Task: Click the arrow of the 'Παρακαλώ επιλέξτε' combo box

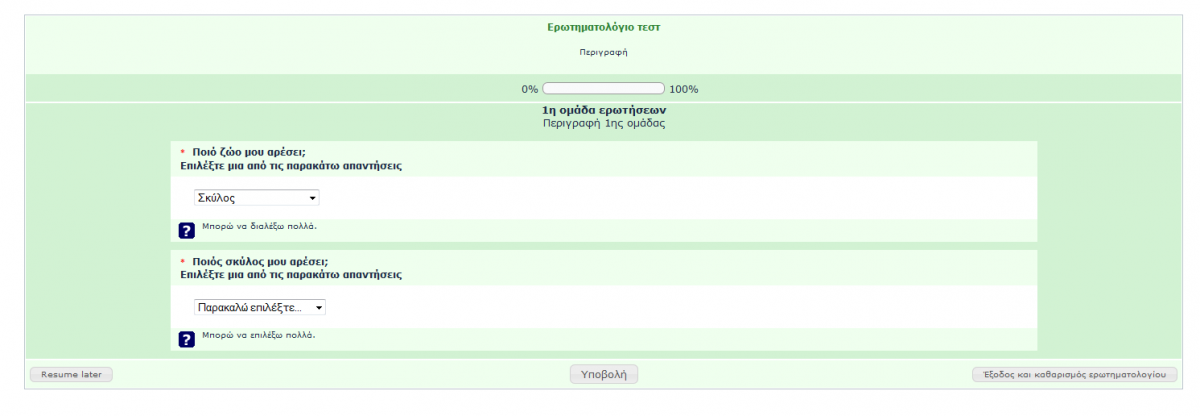Action: pos(319,307)
